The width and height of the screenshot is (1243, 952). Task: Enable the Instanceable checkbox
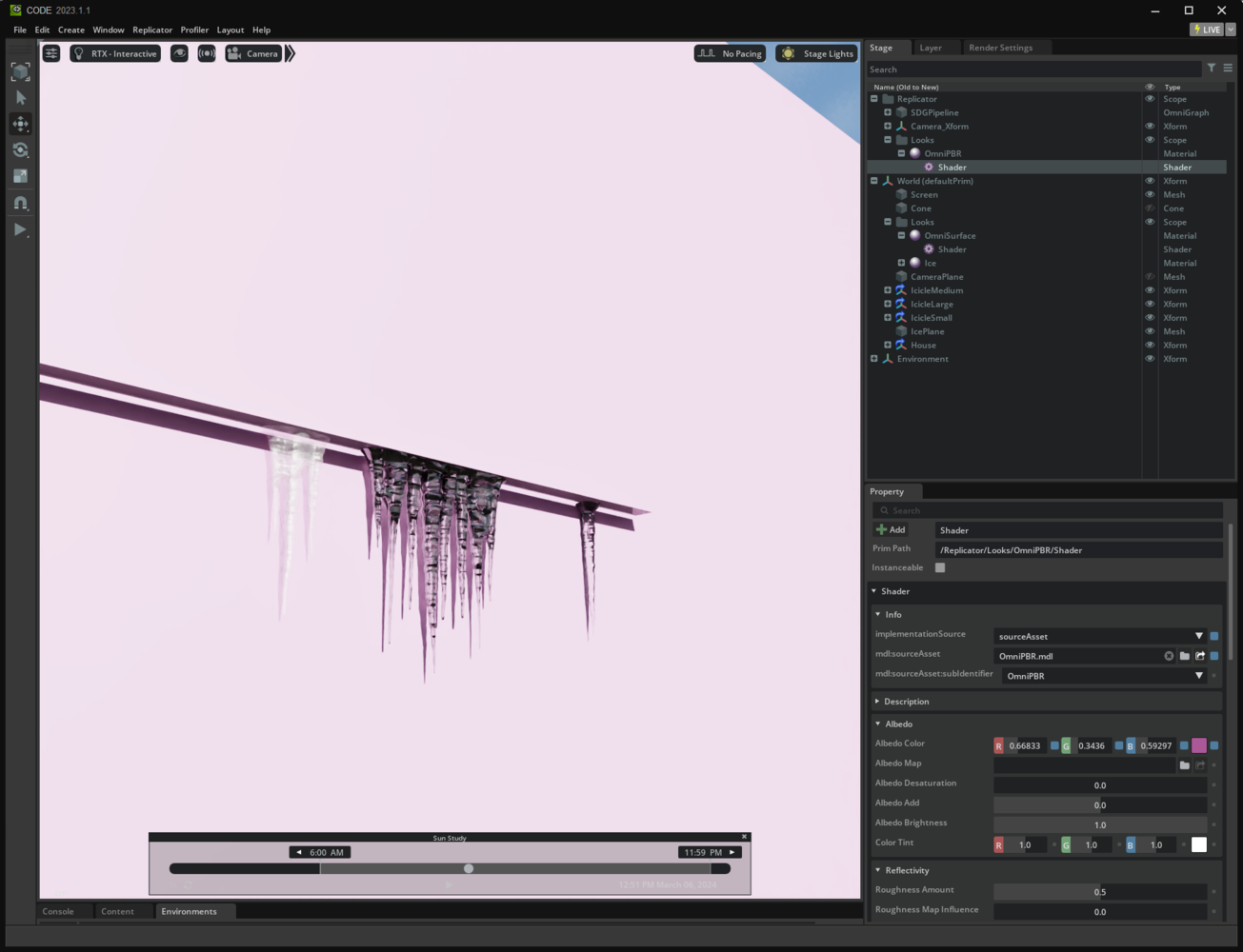[940, 567]
